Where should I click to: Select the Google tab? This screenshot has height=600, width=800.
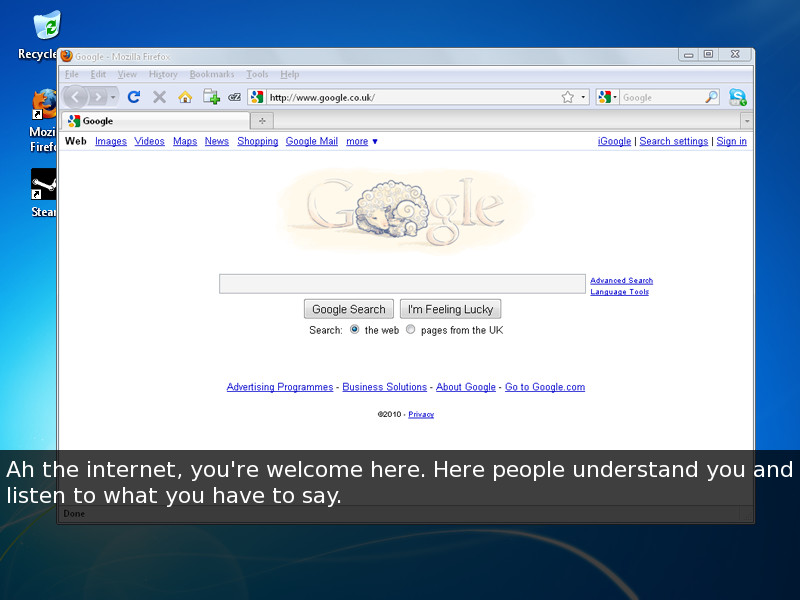click(156, 121)
